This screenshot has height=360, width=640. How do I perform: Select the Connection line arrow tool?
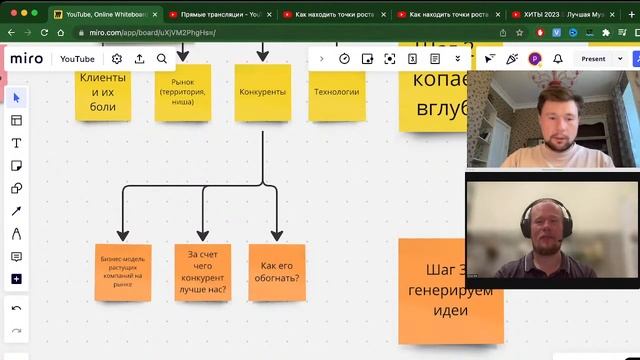(x=16, y=211)
